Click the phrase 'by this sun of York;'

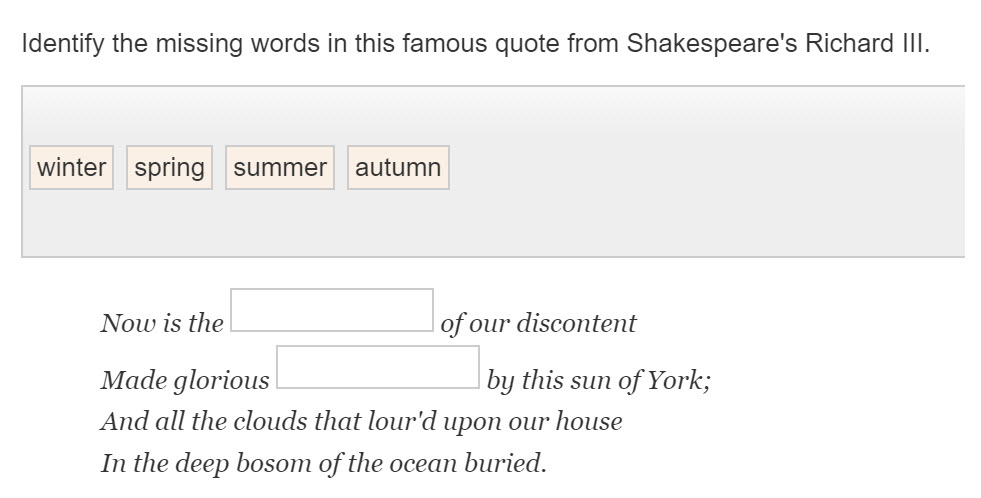[598, 380]
